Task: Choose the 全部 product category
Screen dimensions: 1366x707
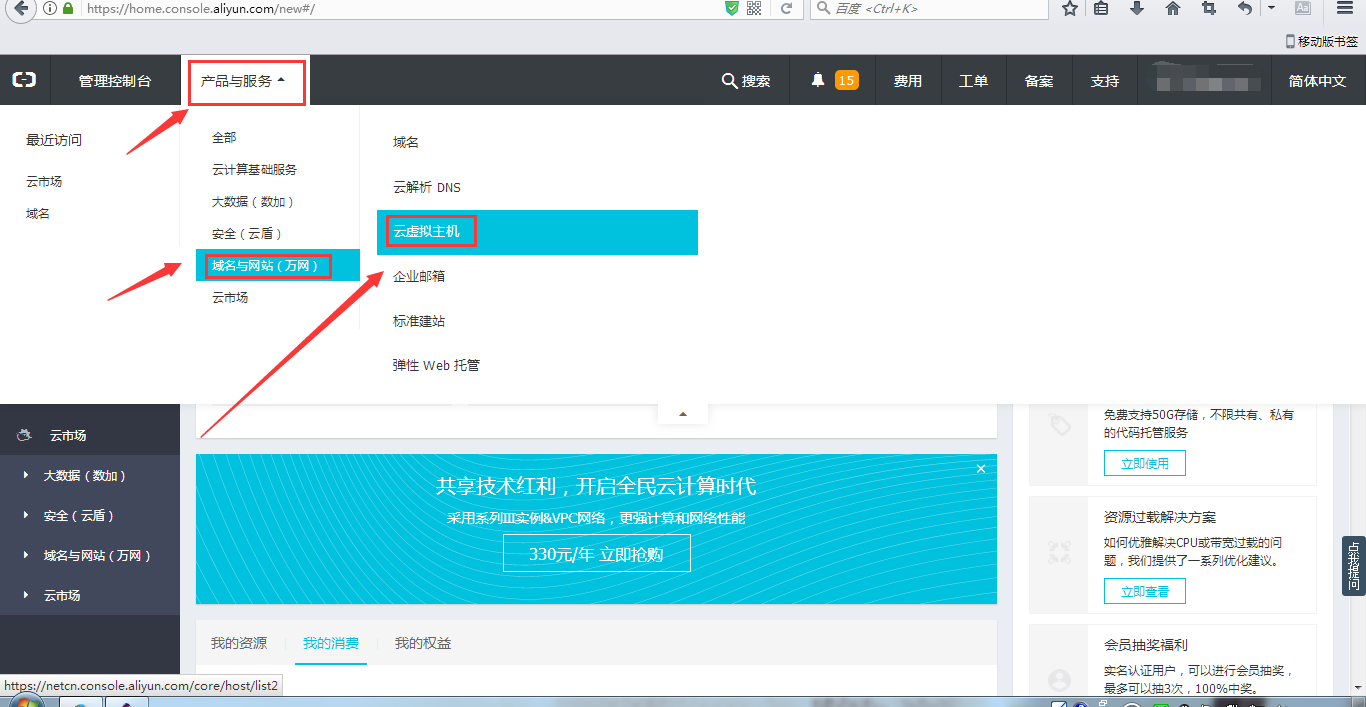Action: coord(224,138)
